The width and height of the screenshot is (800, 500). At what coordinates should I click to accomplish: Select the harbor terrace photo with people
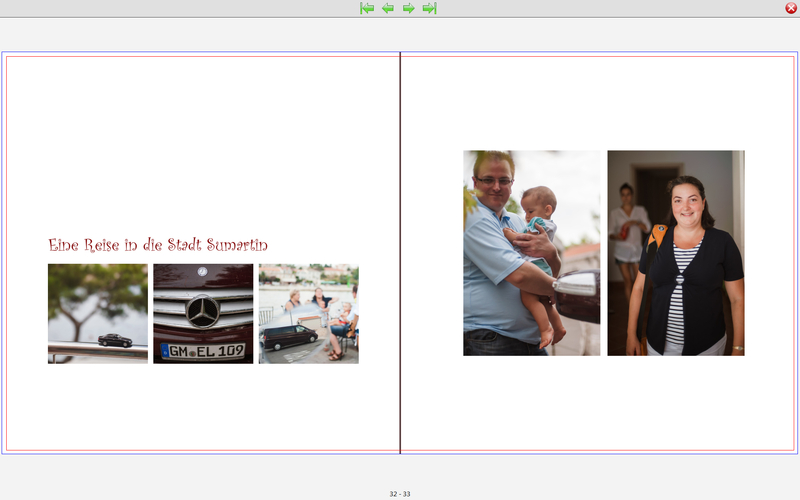[x=308, y=313]
